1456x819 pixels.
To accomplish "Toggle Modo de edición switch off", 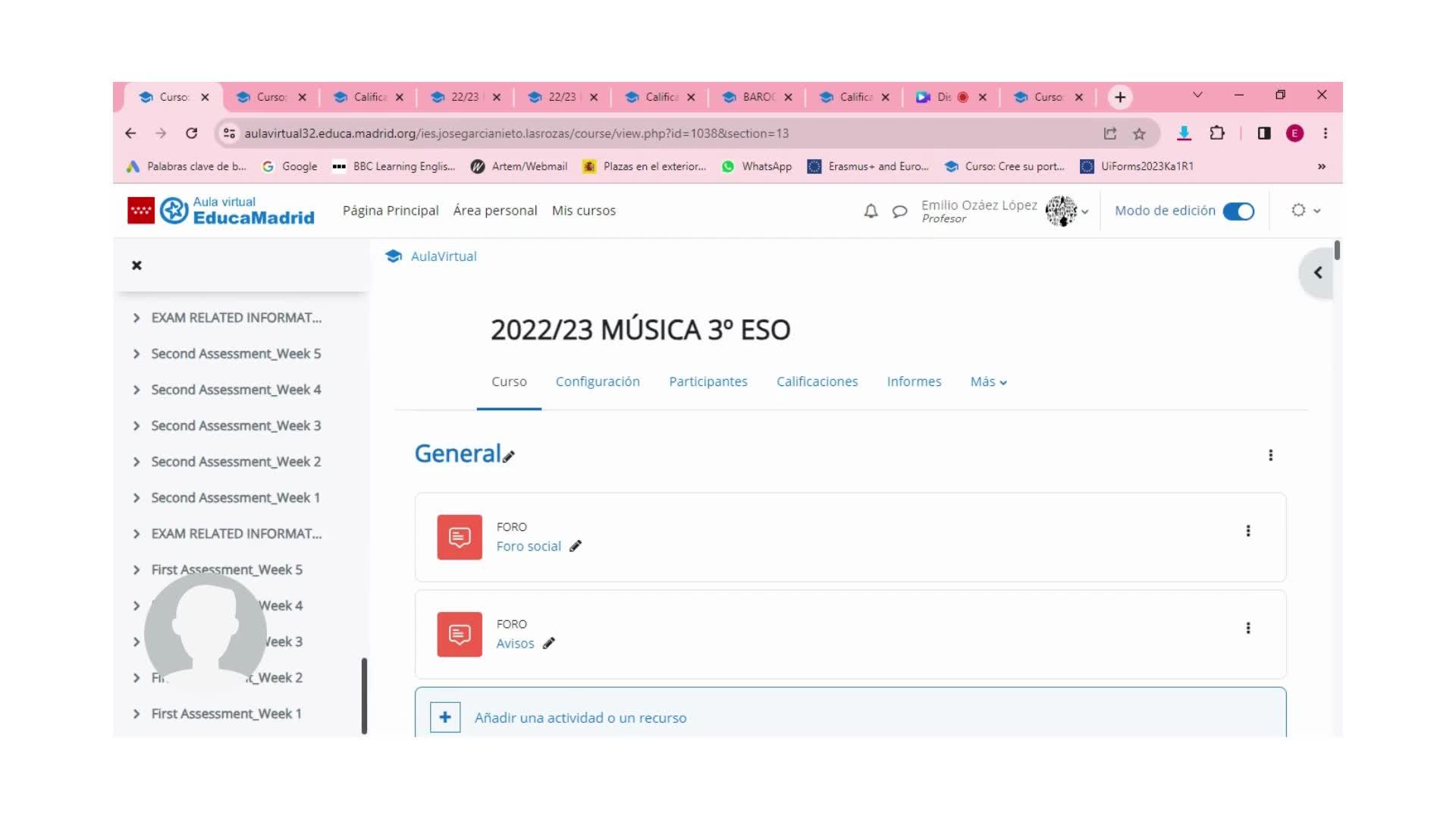I will (1238, 211).
